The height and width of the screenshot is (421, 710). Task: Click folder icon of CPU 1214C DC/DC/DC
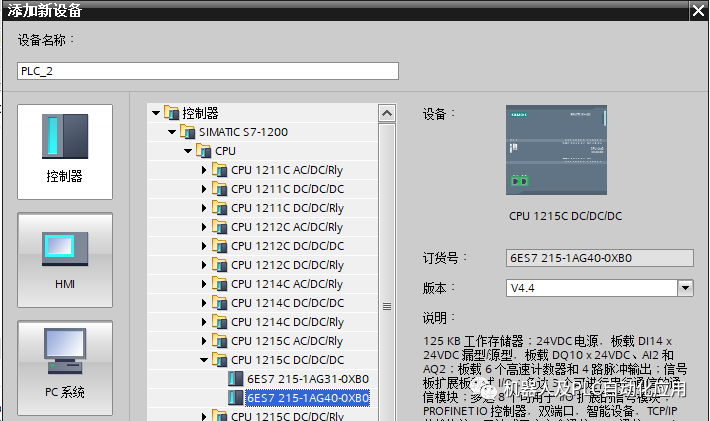[x=220, y=303]
